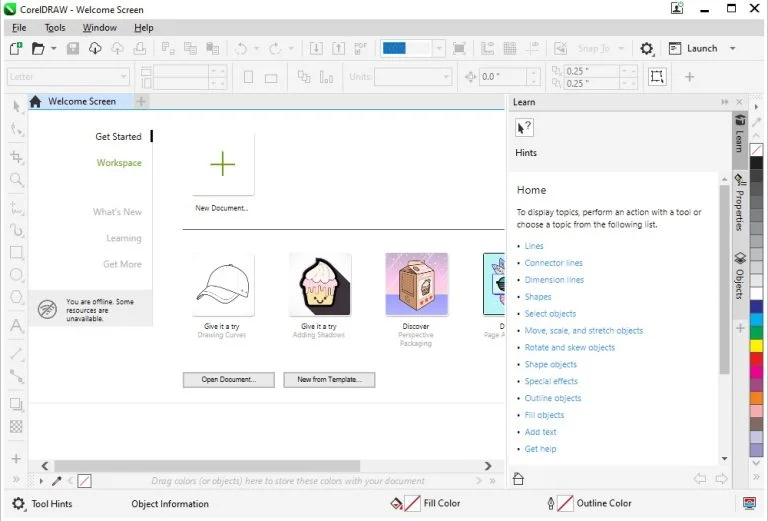
Task: Click the Tool Hints gear icon
Action: tap(18, 504)
